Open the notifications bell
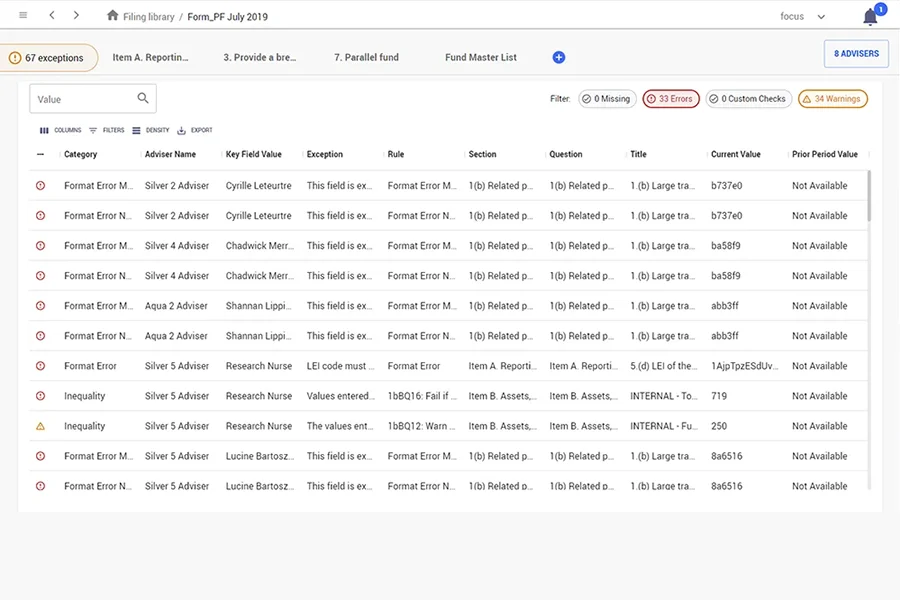This screenshot has width=900, height=600. (870, 17)
